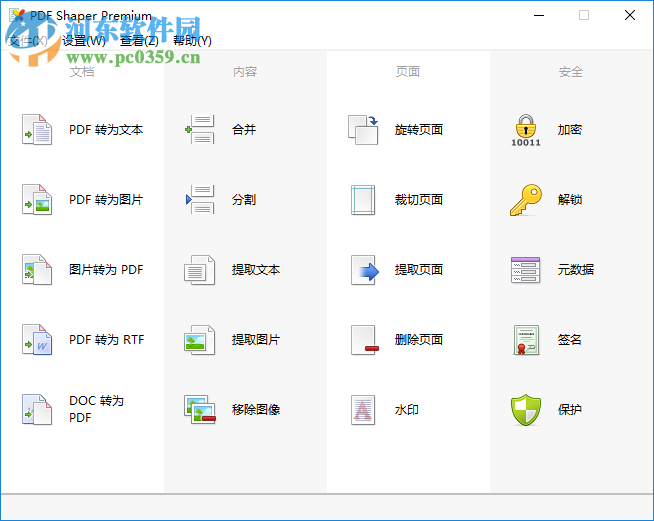Click the 提取文本 extract text icon
This screenshot has height=521, width=654.
pos(200,270)
